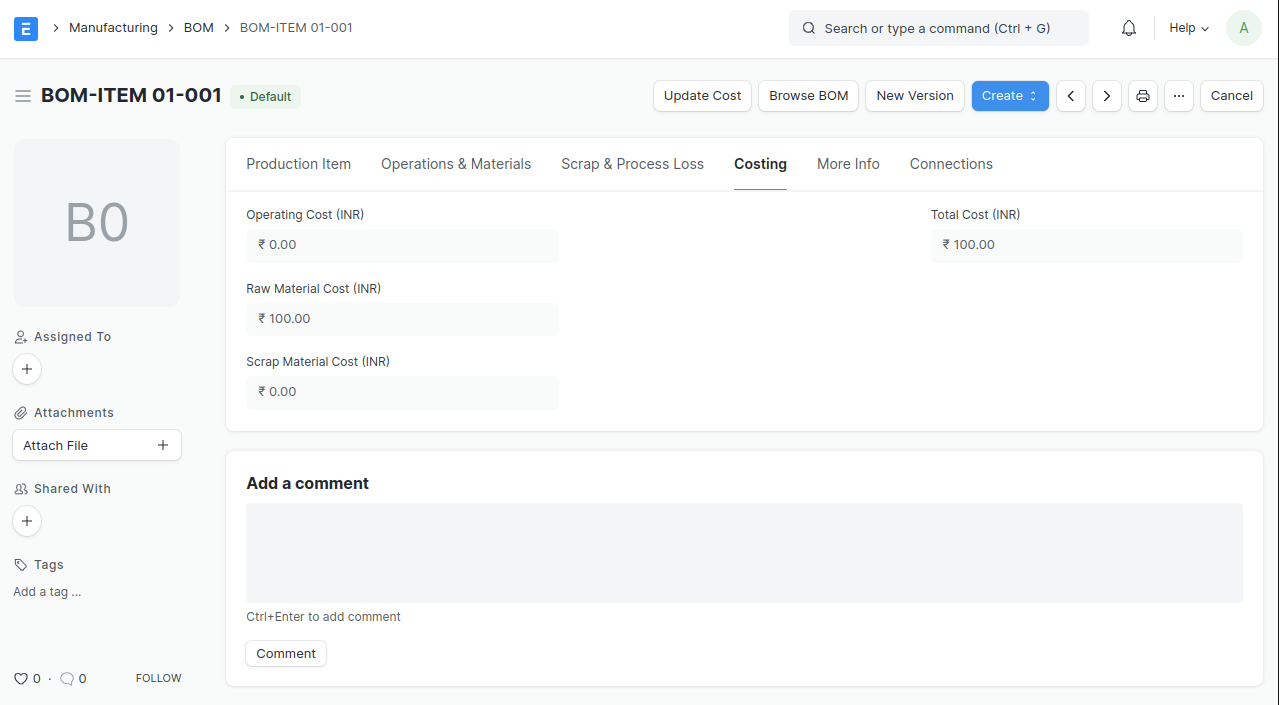1279x705 pixels.
Task: Switch to the More Info tab
Action: [847, 163]
